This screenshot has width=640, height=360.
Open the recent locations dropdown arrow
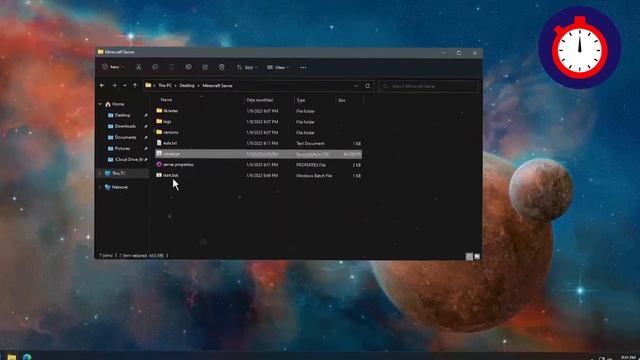[124, 86]
